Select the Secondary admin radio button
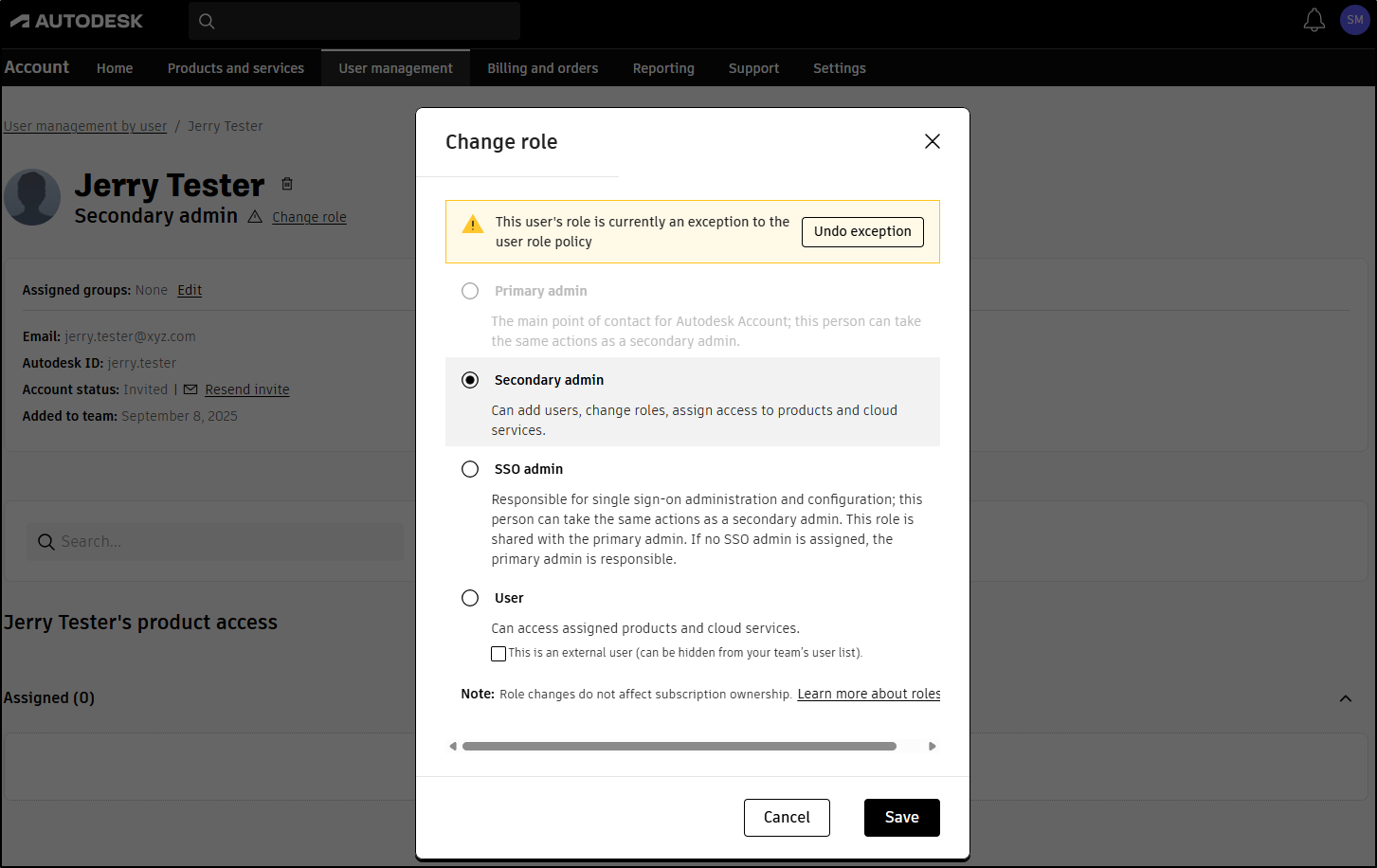The width and height of the screenshot is (1377, 868). [x=470, y=380]
